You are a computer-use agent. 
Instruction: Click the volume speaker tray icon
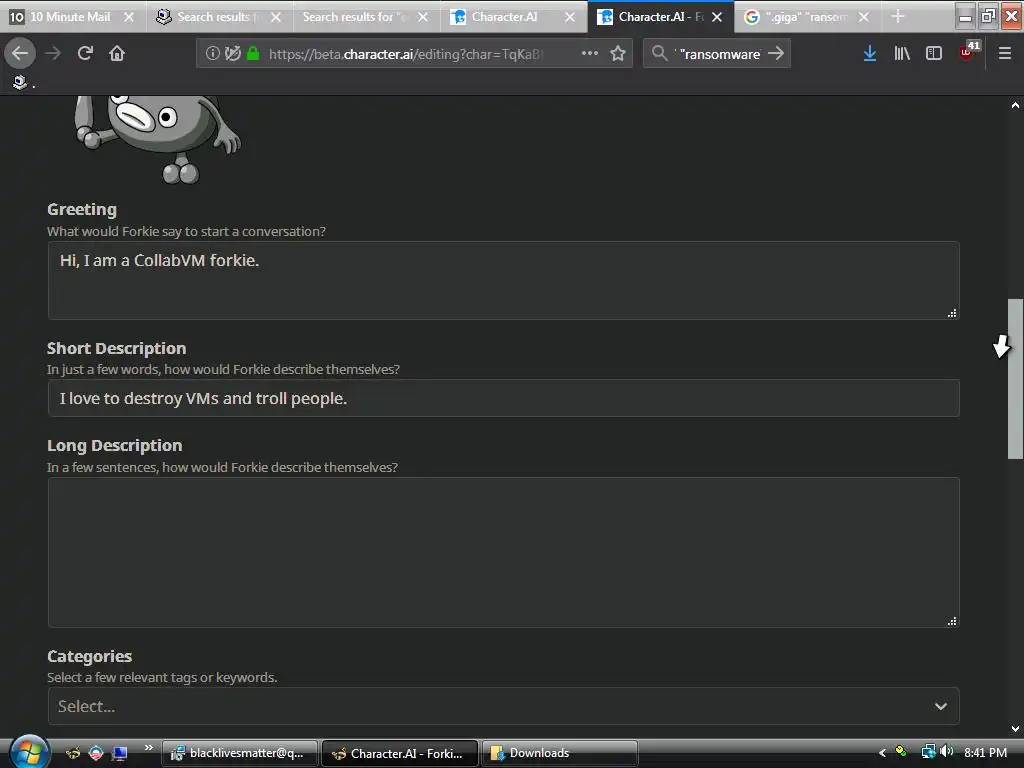coord(947,752)
